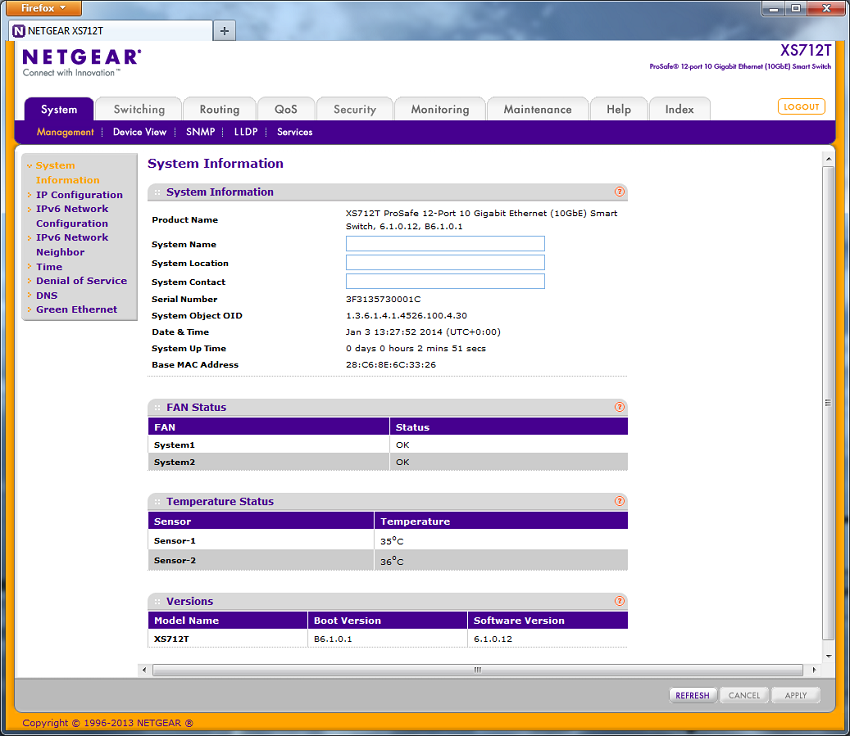Open the Security tab
850x736 pixels.
355,109
